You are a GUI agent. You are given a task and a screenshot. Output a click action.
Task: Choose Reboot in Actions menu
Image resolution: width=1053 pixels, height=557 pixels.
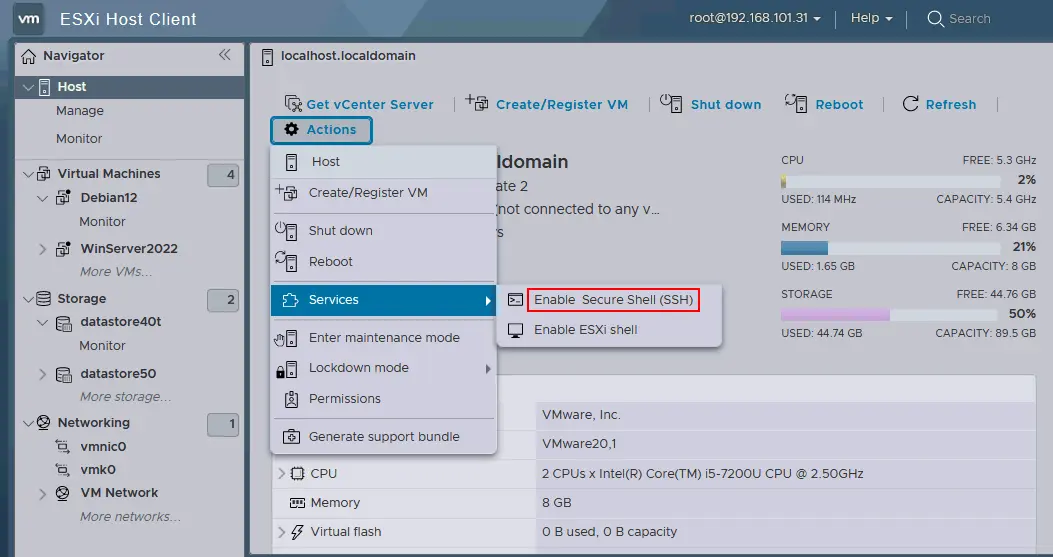point(383,261)
